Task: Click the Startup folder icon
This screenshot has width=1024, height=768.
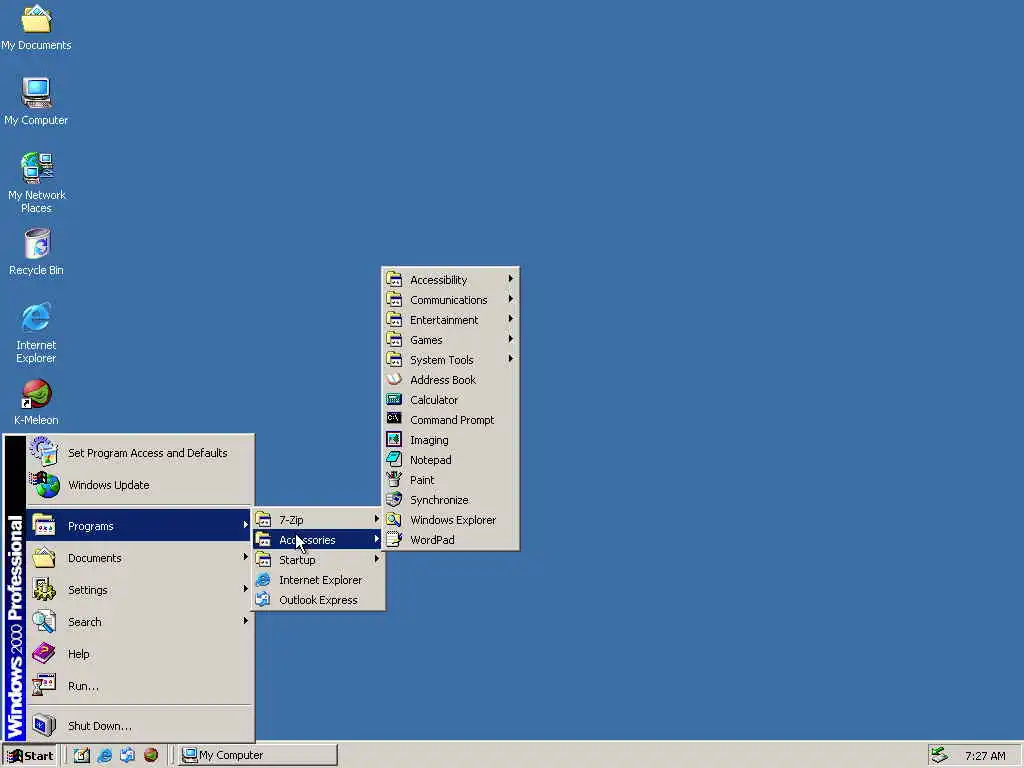Action: tap(263, 559)
